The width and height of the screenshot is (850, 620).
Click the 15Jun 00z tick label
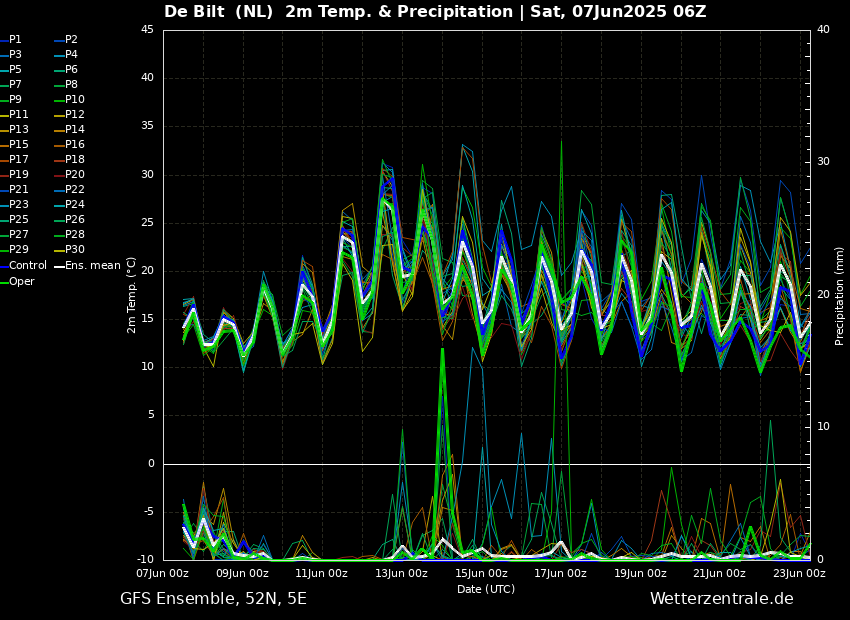[481, 573]
